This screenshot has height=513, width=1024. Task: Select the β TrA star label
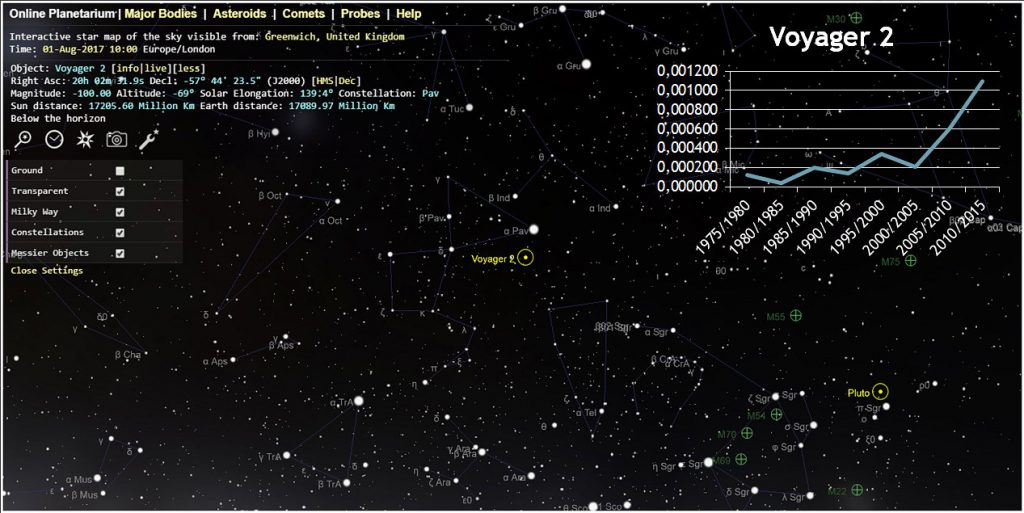(x=330, y=485)
